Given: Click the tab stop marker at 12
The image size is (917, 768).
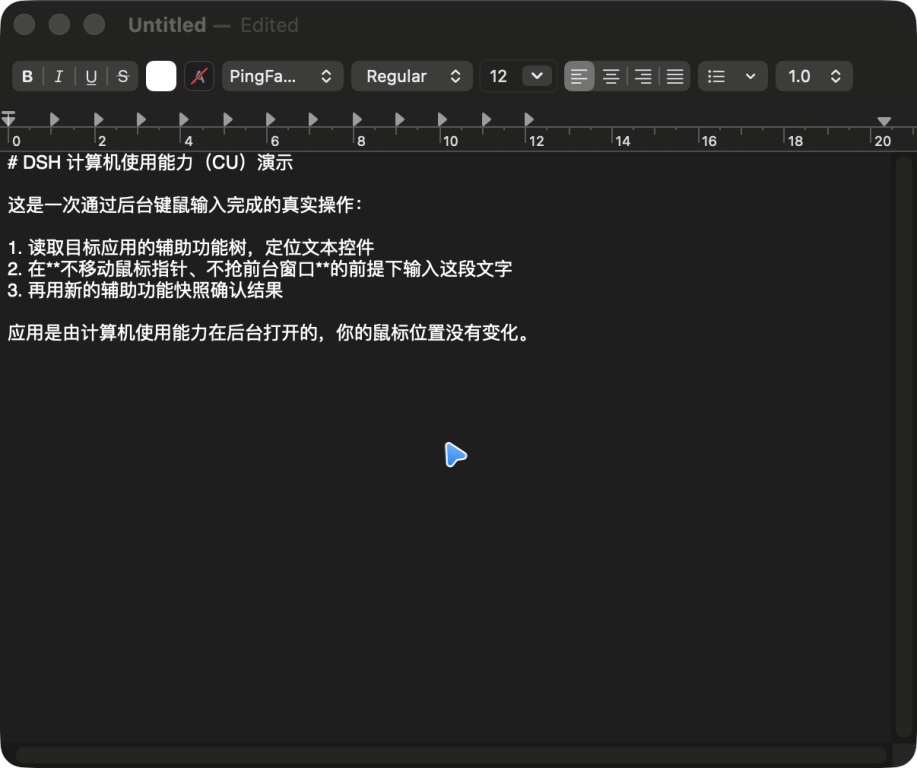Looking at the screenshot, I should coord(529,119).
